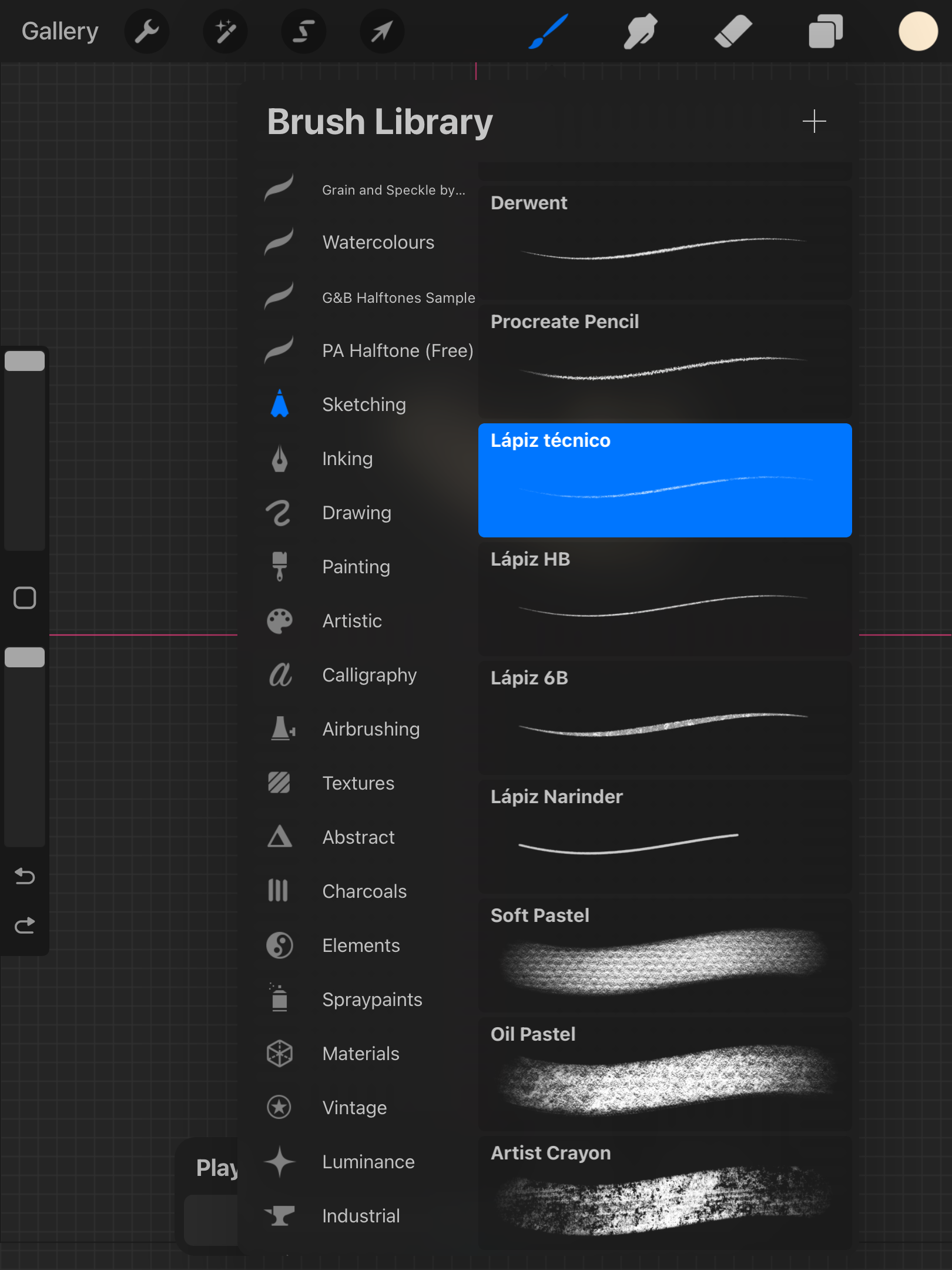Open the active color swatch
The height and width of the screenshot is (1270, 952).
click(918, 31)
